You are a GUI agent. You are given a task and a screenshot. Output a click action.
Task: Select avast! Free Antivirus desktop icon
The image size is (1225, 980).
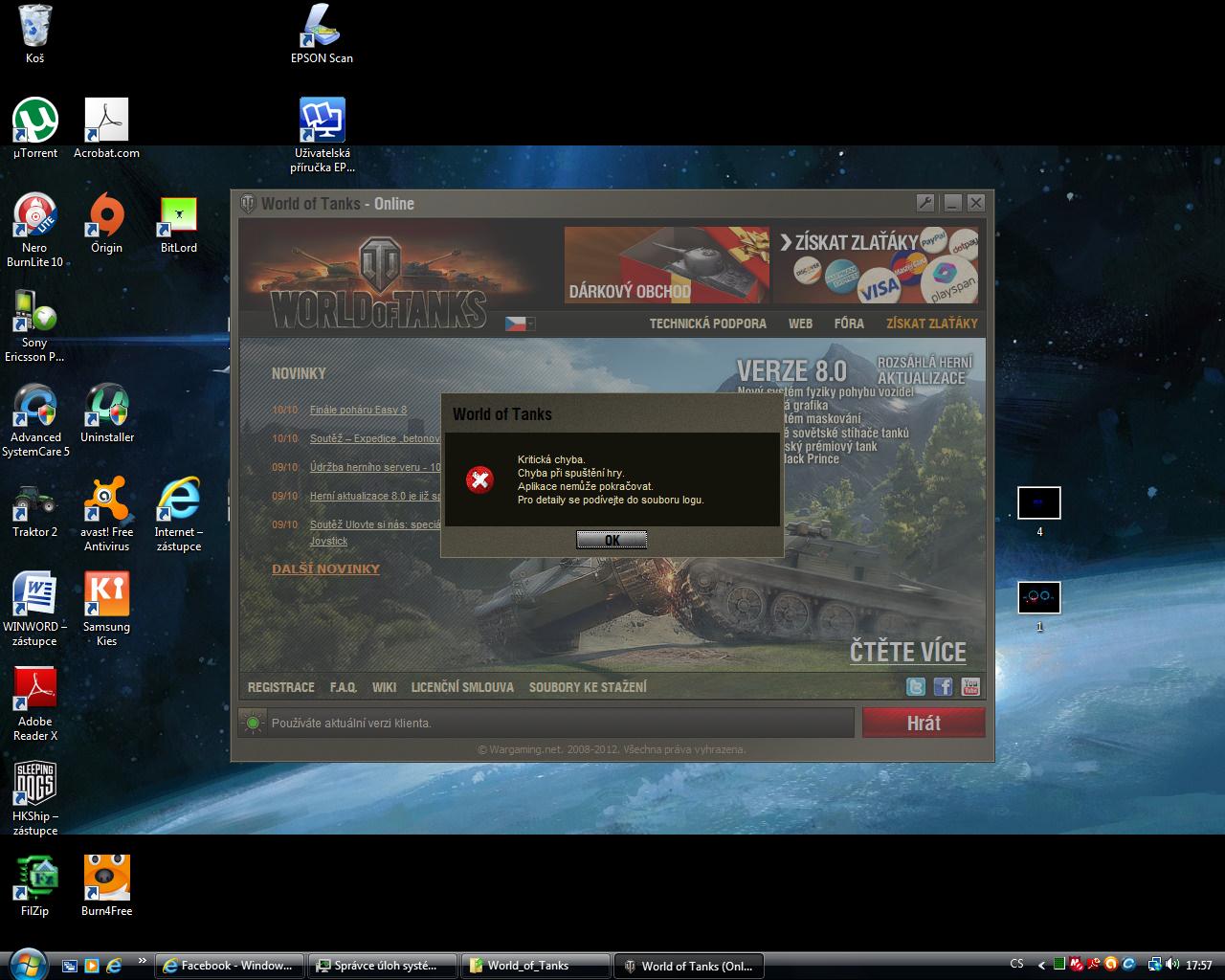coord(106,501)
